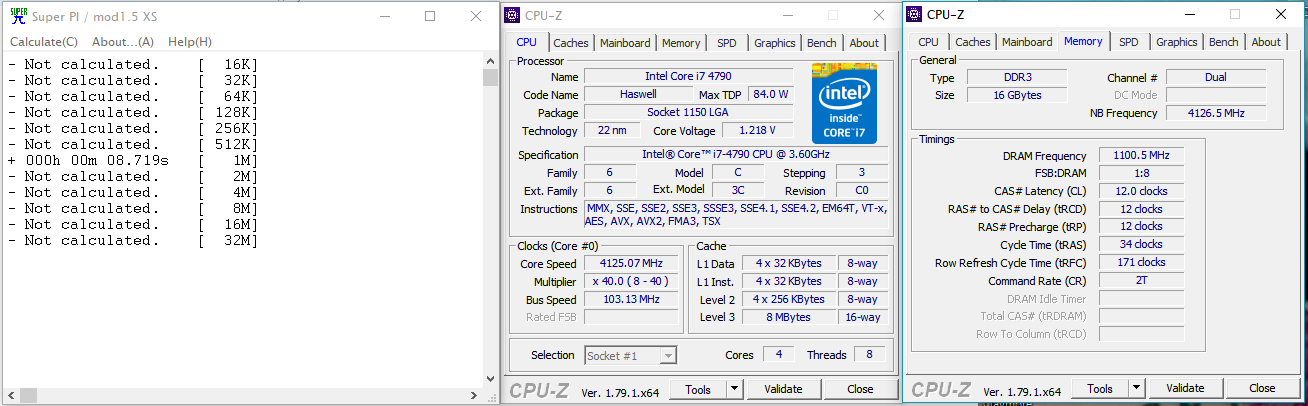
Task: Select About tab in right CPU-Z window
Action: click(1266, 42)
